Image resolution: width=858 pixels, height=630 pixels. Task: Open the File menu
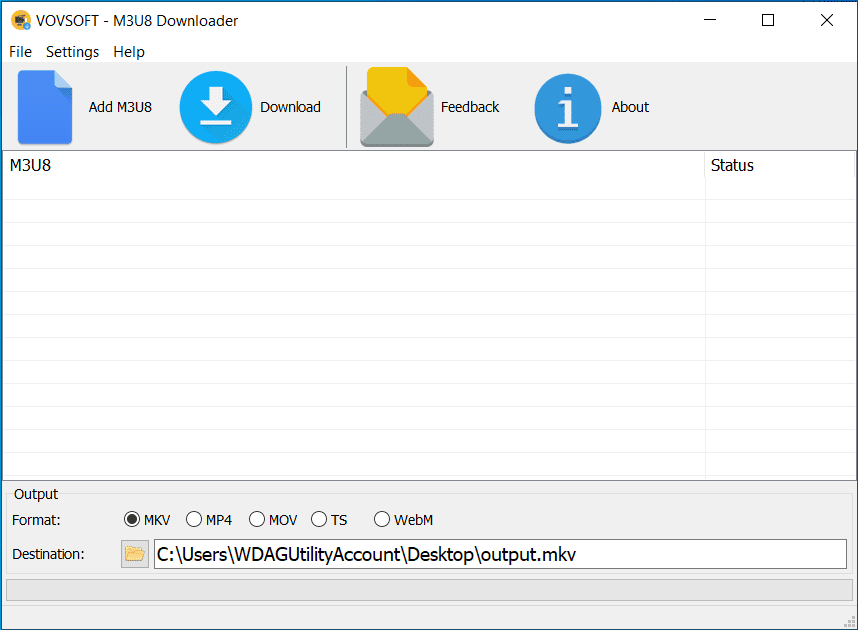pyautogui.click(x=20, y=52)
